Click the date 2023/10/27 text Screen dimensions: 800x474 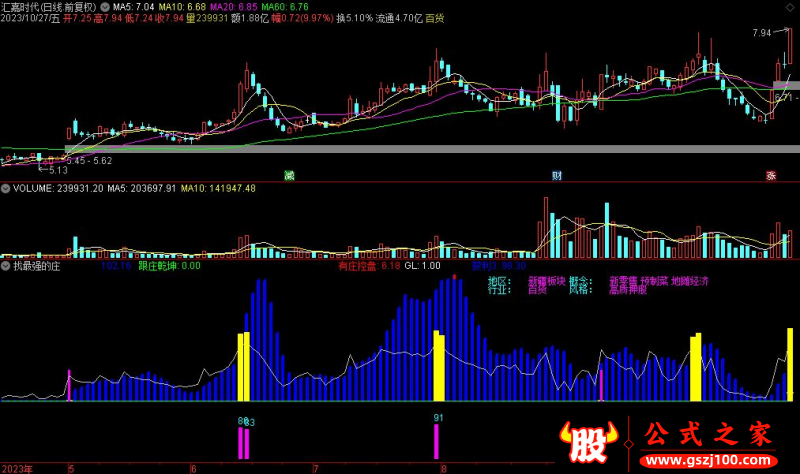click(25, 19)
